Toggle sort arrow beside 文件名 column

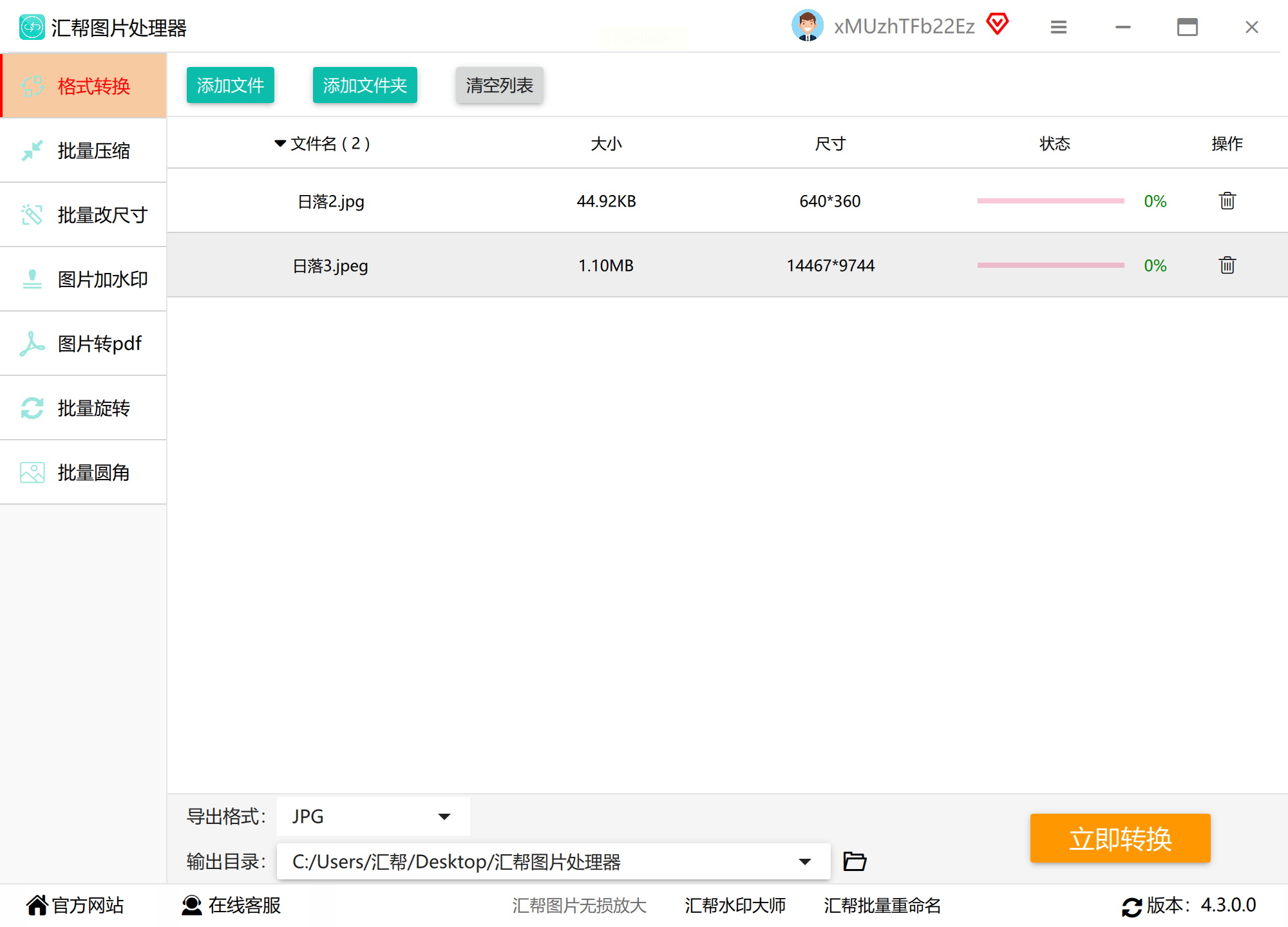pos(280,143)
